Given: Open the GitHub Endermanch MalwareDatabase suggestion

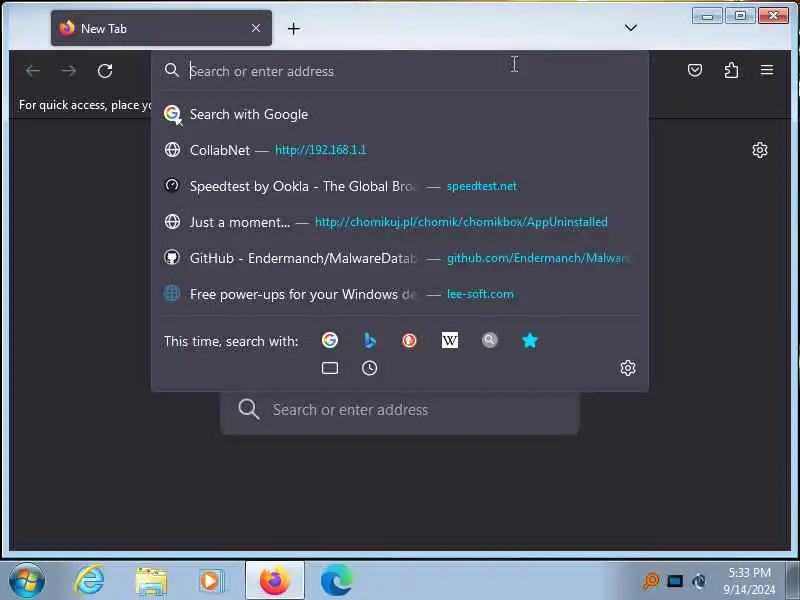Looking at the screenshot, I should point(399,258).
